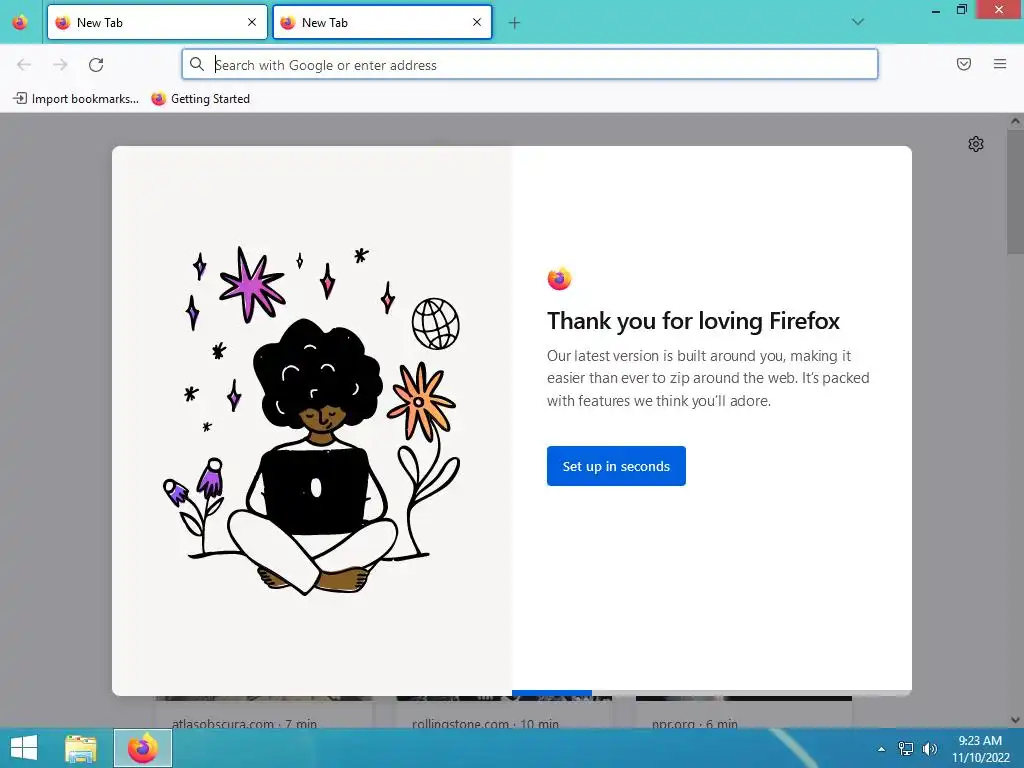Switch to the second New Tab

tap(382, 22)
